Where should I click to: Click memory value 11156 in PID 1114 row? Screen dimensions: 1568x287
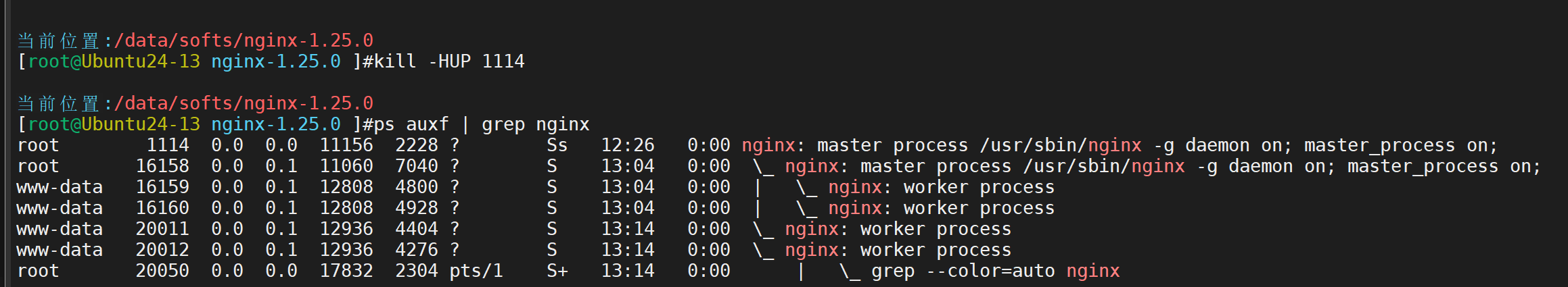[346, 145]
